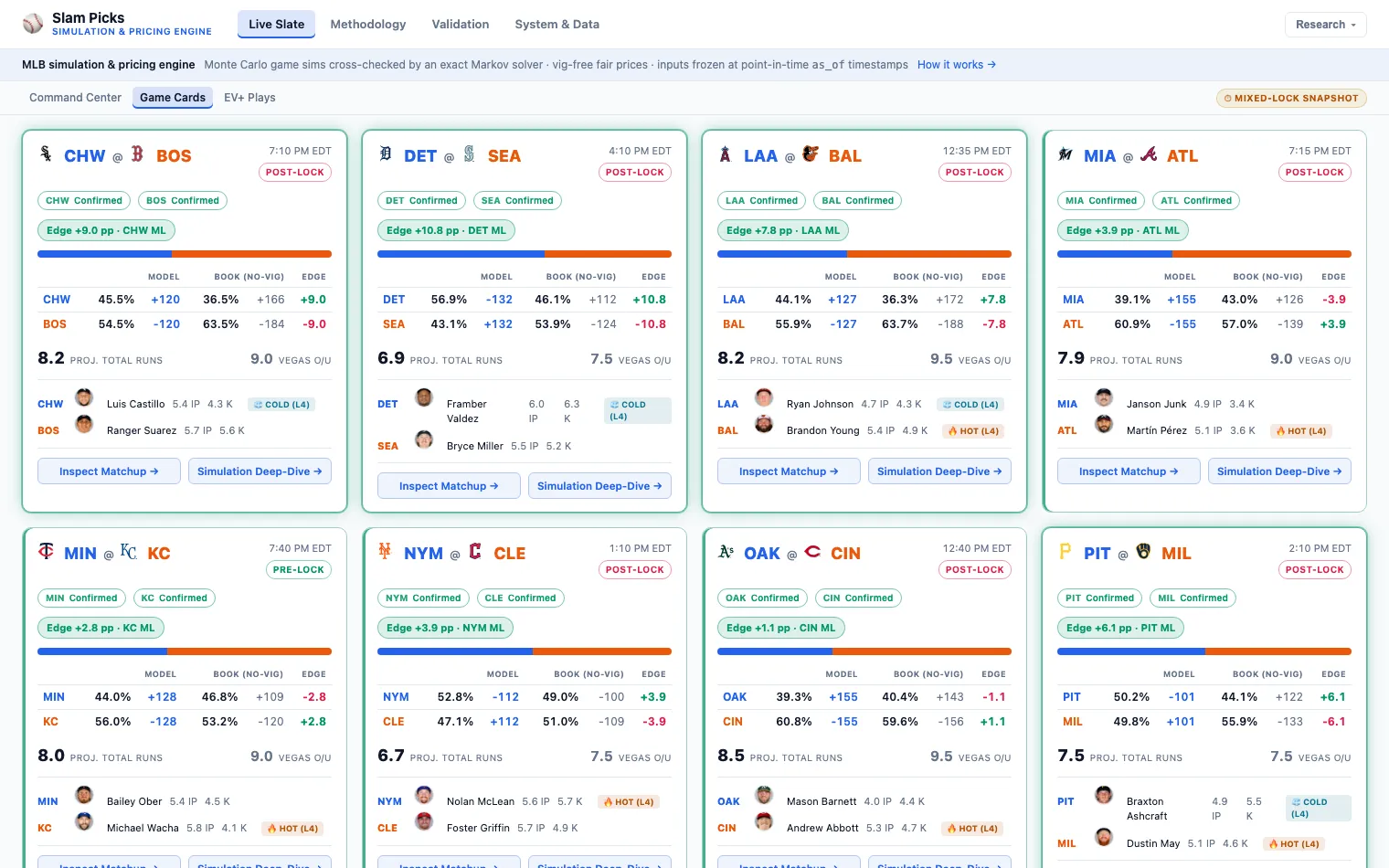1389x868 pixels.
Task: Click the BAL team logo icon
Action: [811, 153]
